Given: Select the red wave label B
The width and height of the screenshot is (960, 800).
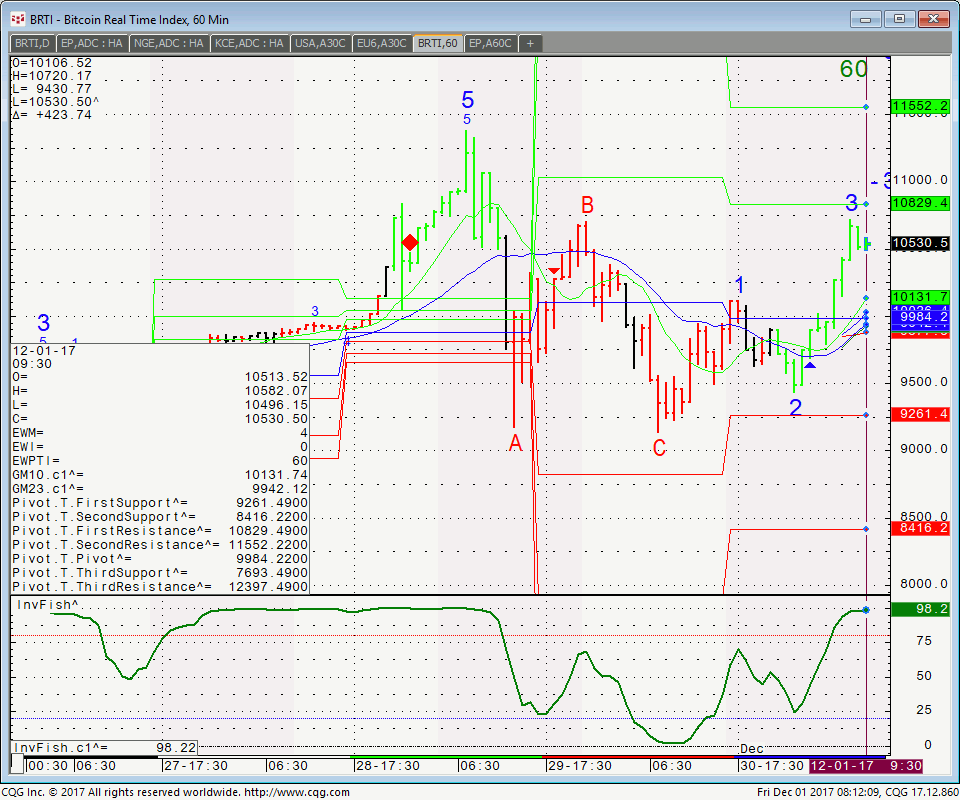Looking at the screenshot, I should pyautogui.click(x=587, y=205).
